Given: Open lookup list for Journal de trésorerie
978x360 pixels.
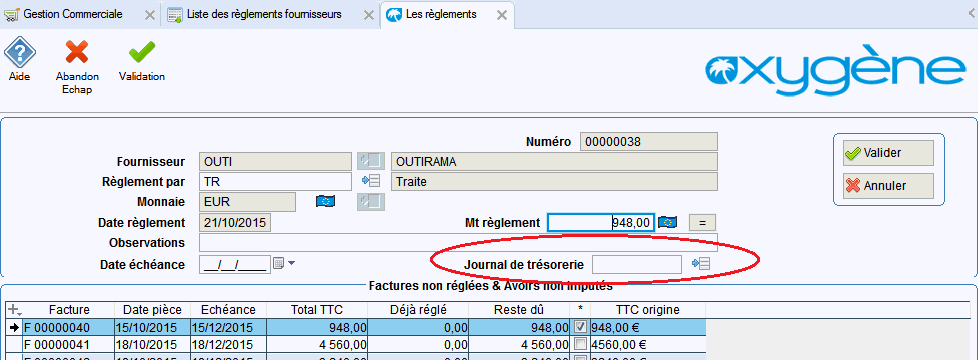Looking at the screenshot, I should pos(700,265).
